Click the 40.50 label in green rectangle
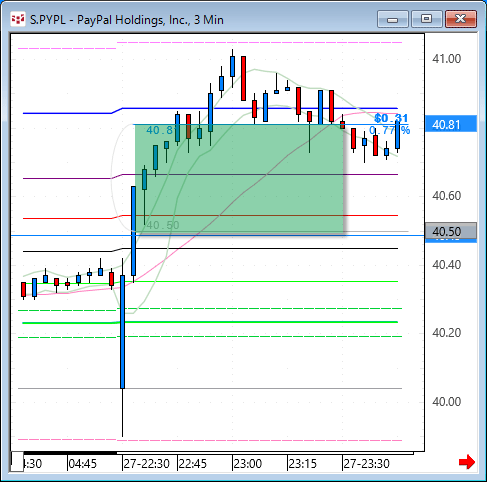This screenshot has height=482, width=487. tap(163, 225)
